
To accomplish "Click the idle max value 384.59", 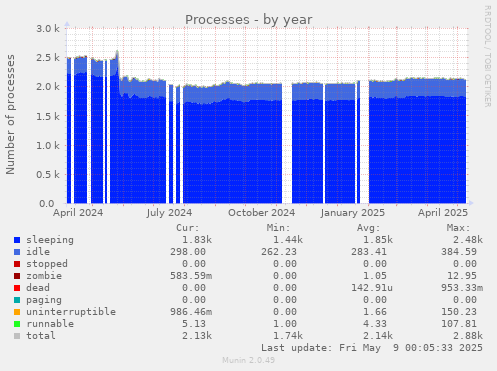I will coord(459,252).
